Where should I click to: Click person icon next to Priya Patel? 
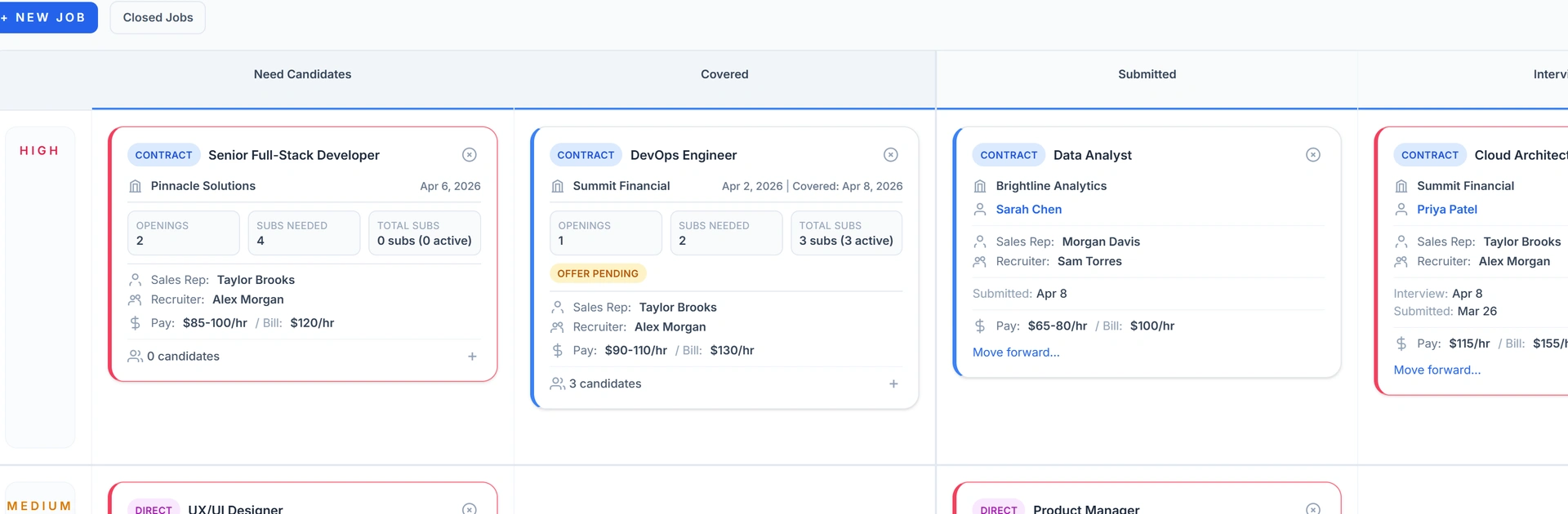(x=1401, y=210)
